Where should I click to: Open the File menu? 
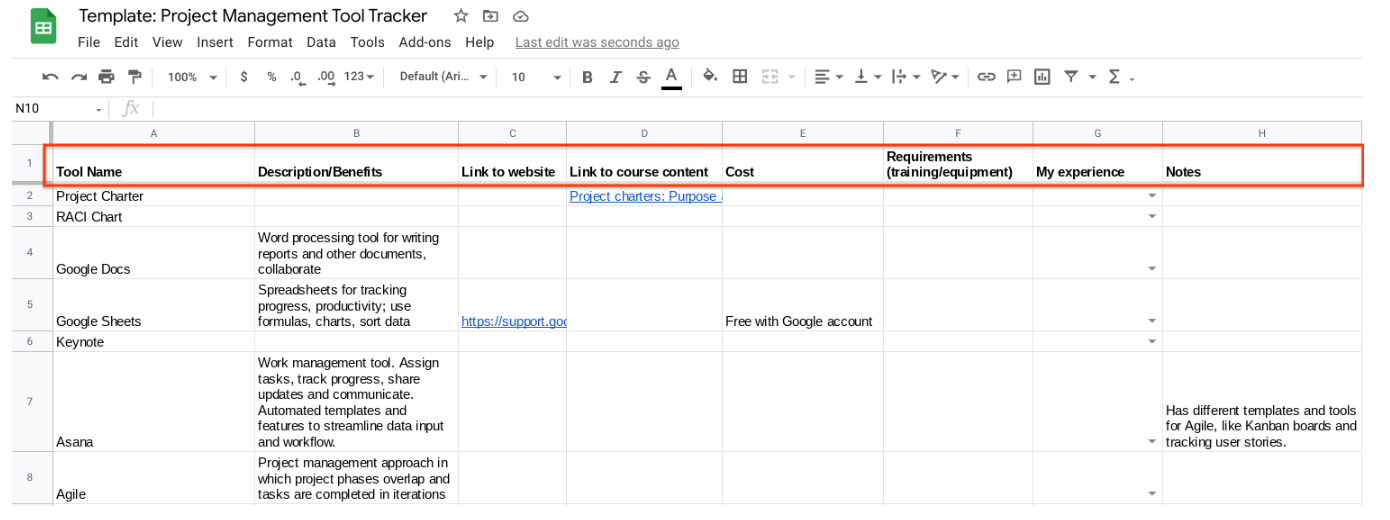[89, 42]
